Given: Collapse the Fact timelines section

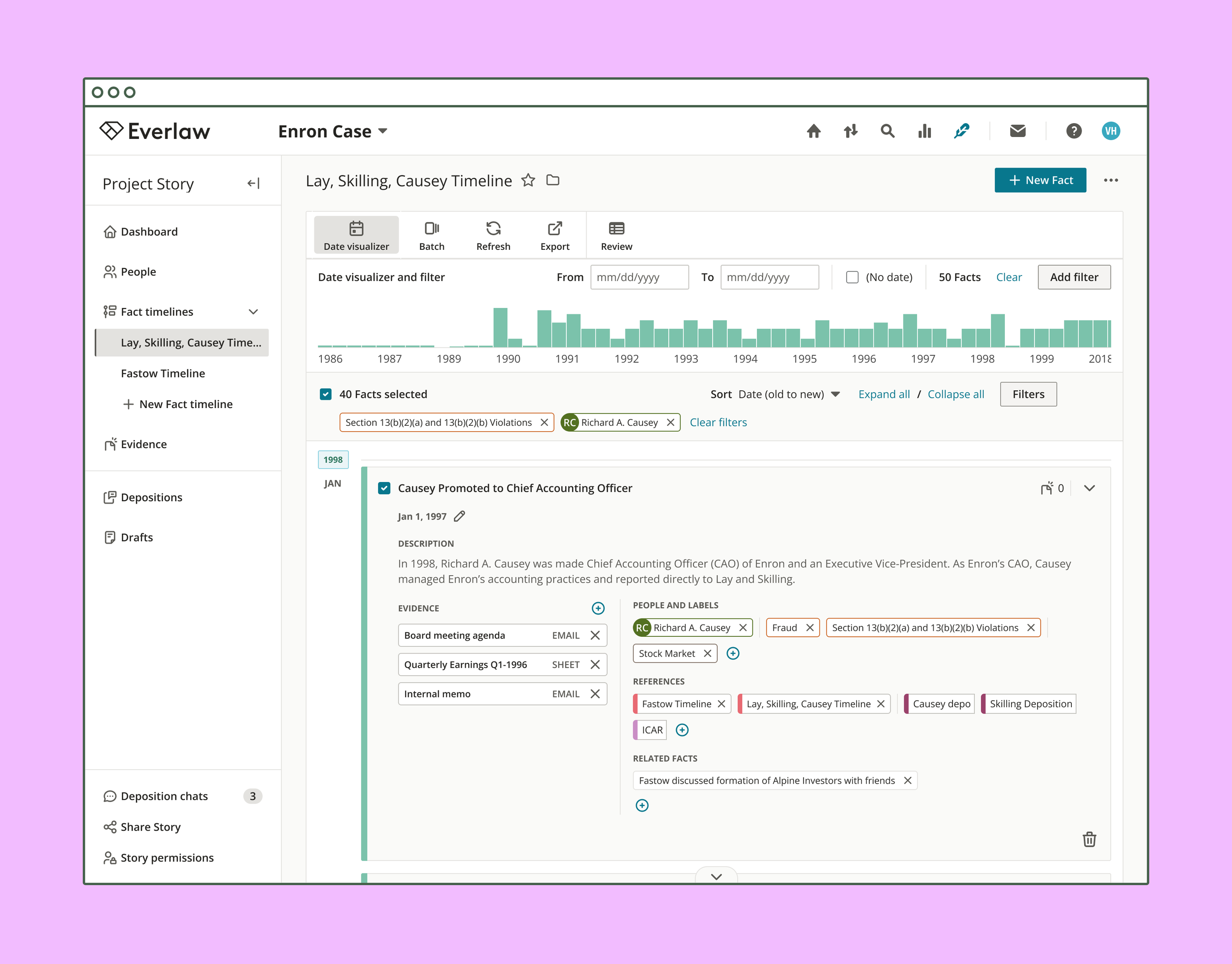Looking at the screenshot, I should click(253, 311).
